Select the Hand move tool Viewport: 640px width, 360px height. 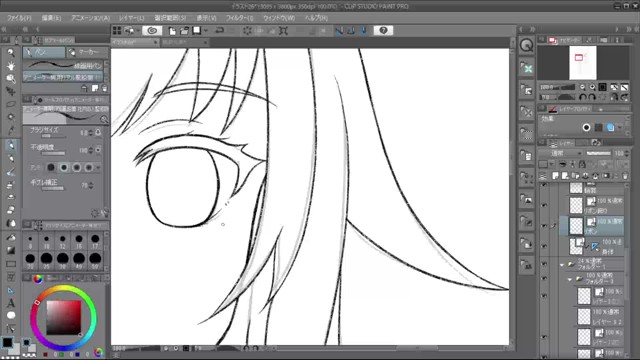tap(11, 65)
